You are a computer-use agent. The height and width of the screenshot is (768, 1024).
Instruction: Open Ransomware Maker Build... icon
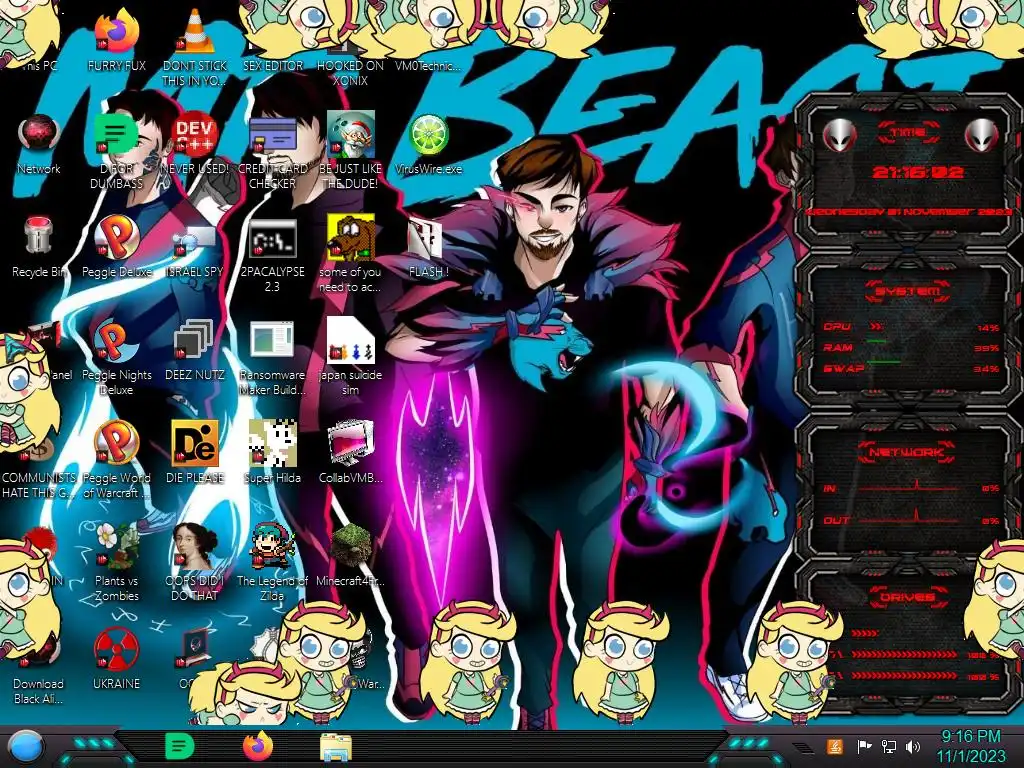click(x=273, y=341)
